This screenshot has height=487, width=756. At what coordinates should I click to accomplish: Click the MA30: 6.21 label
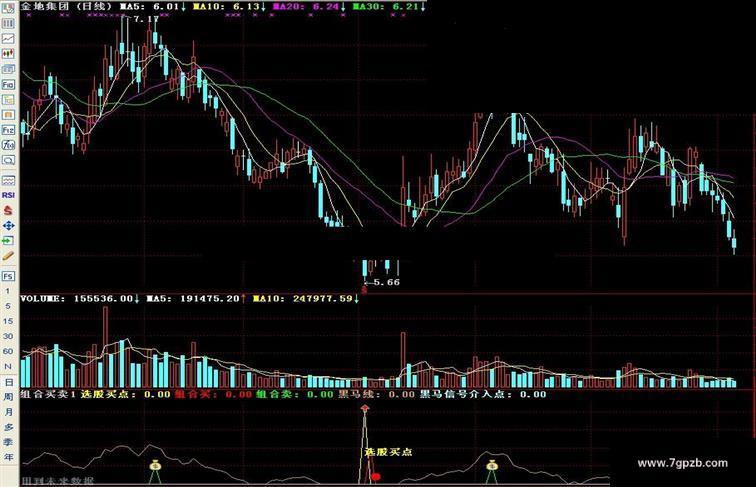pos(389,6)
